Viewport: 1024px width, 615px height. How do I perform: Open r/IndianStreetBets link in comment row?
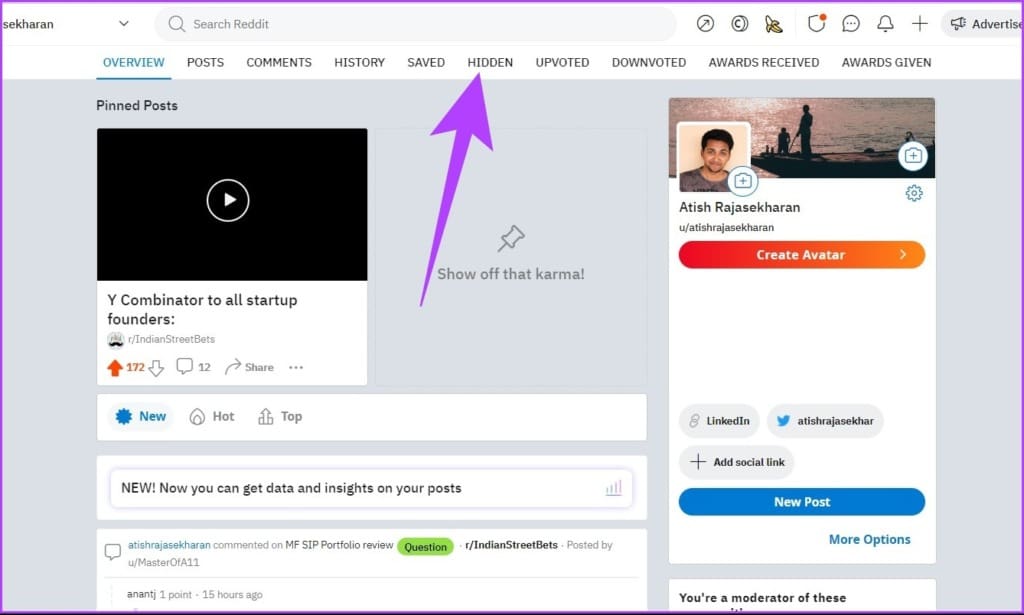[x=511, y=545]
